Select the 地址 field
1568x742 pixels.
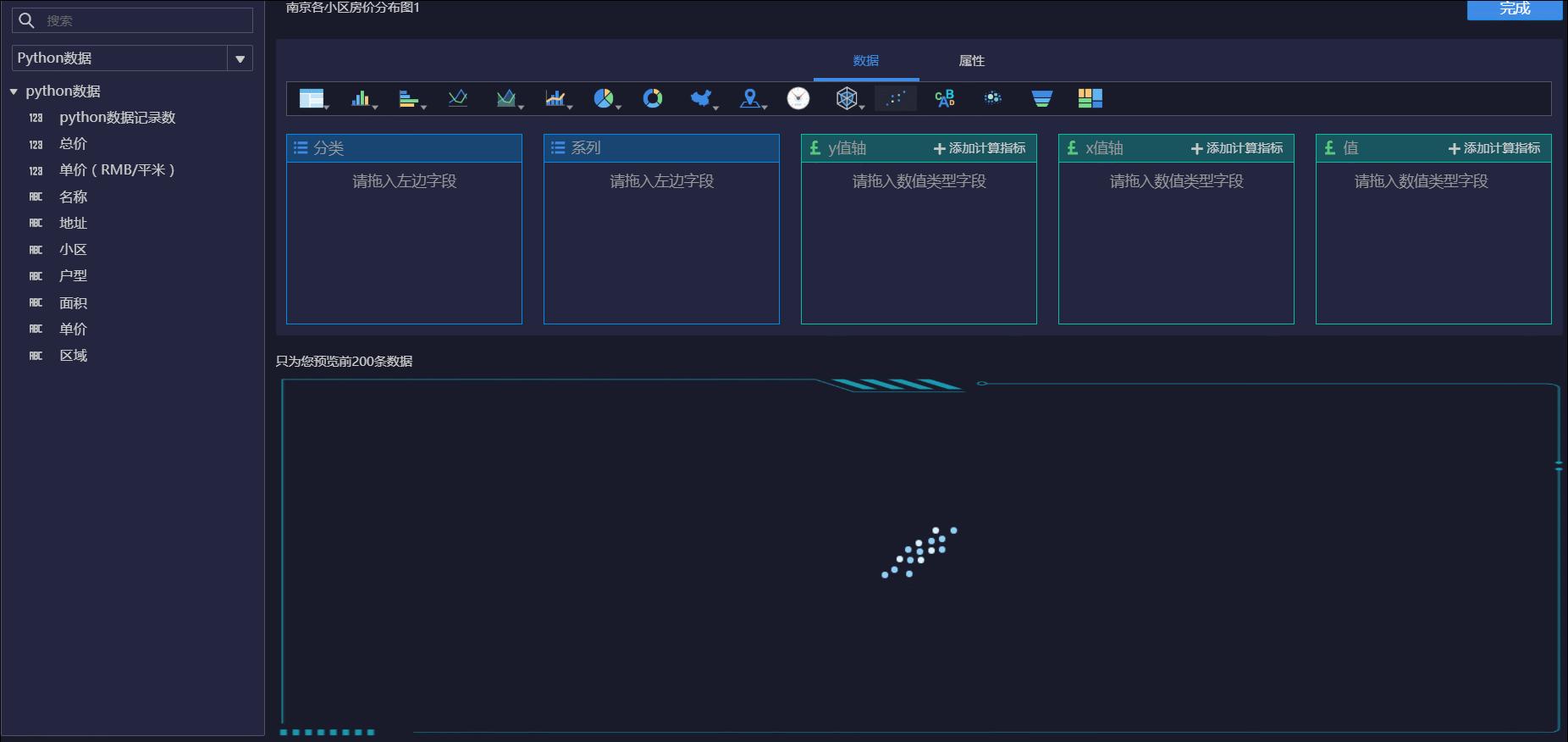click(73, 223)
